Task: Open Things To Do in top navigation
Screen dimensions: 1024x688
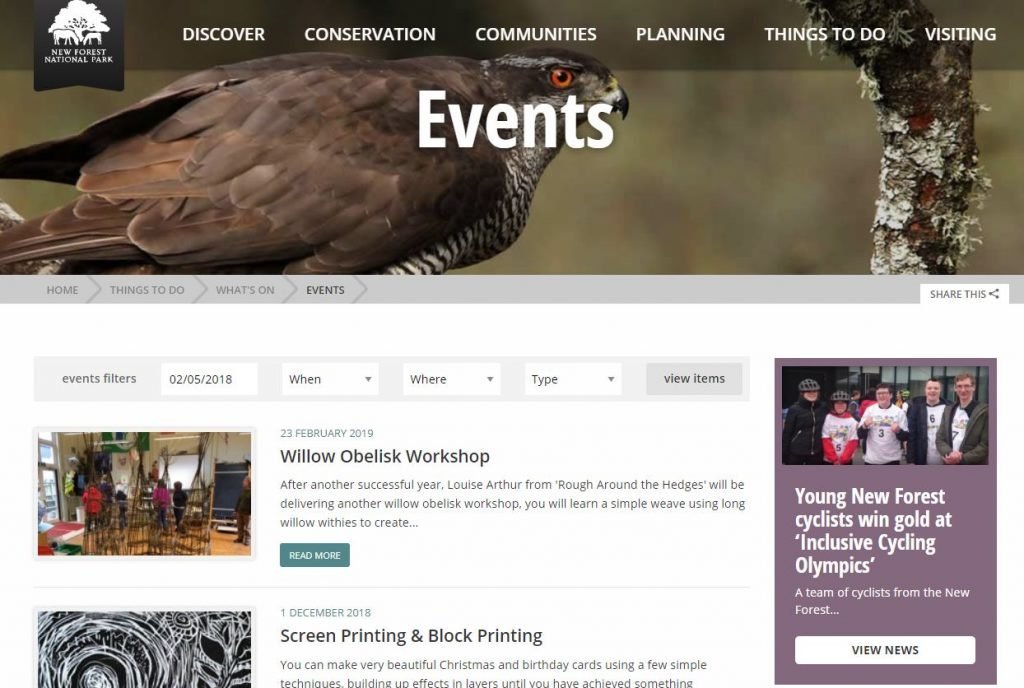Action: (825, 34)
